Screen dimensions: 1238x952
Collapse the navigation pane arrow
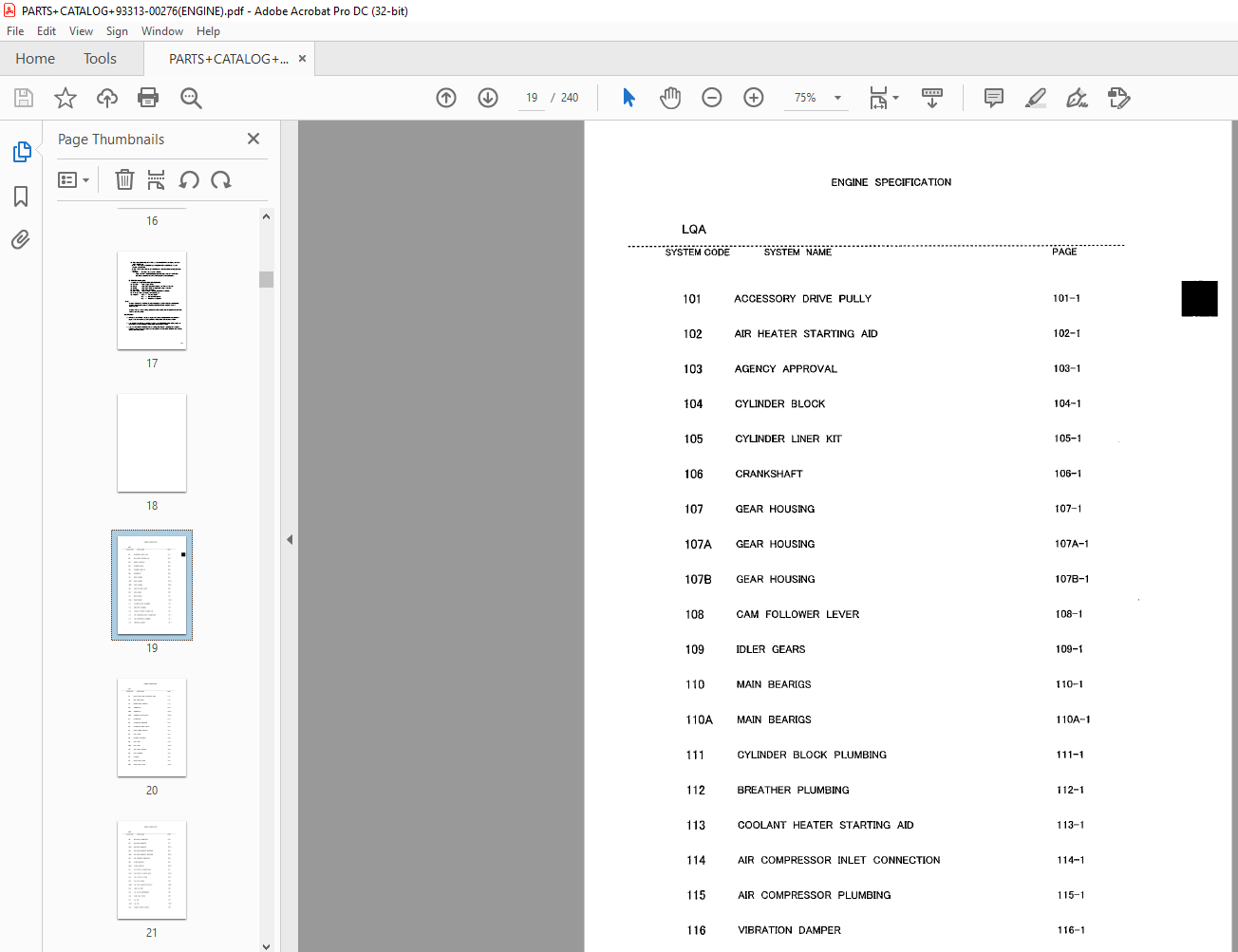pyautogui.click(x=290, y=539)
